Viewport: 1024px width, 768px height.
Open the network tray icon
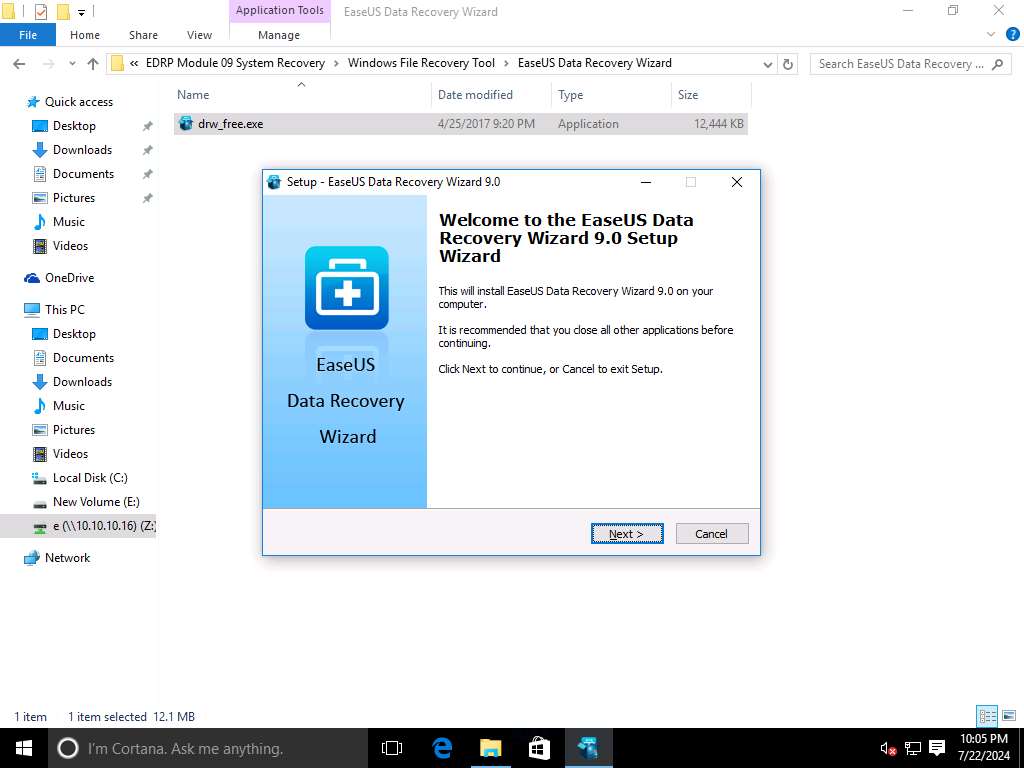coord(912,748)
